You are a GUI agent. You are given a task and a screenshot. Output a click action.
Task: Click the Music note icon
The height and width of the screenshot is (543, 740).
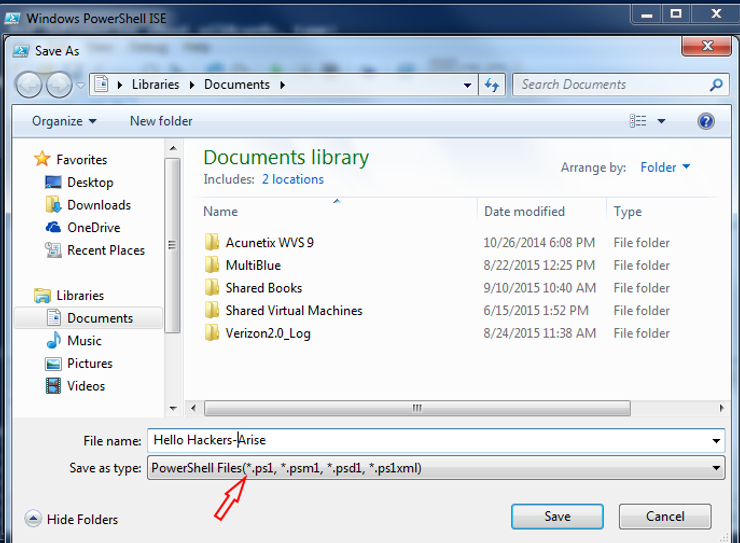tap(53, 340)
